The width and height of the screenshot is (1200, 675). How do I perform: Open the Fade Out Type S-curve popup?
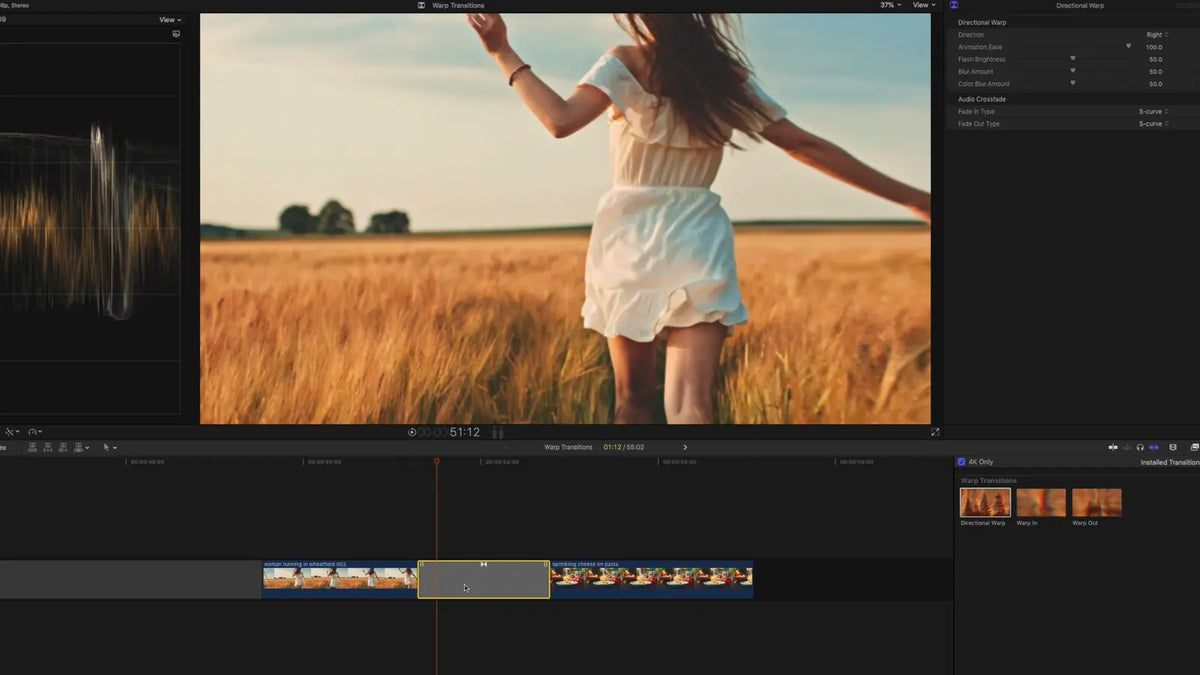point(1153,124)
